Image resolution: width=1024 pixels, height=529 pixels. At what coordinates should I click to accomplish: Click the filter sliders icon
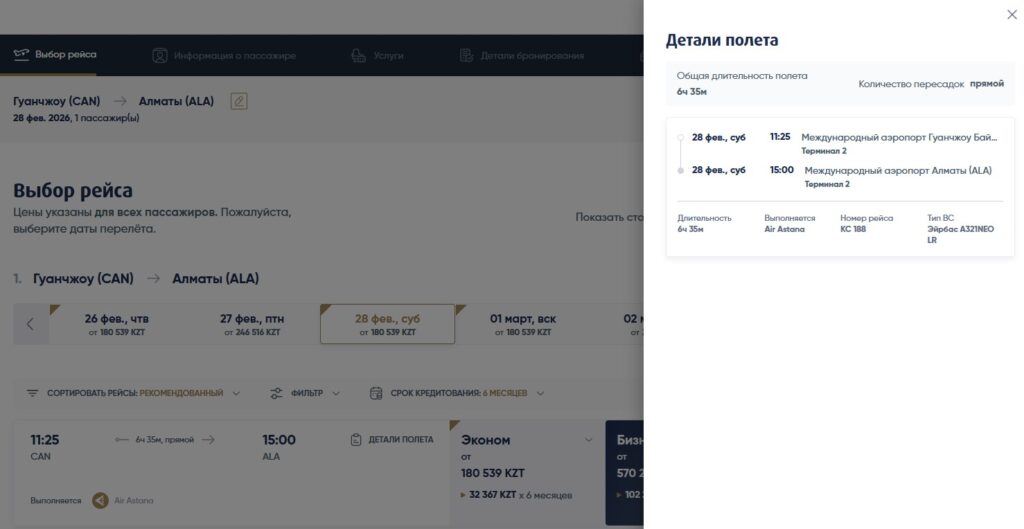277,393
